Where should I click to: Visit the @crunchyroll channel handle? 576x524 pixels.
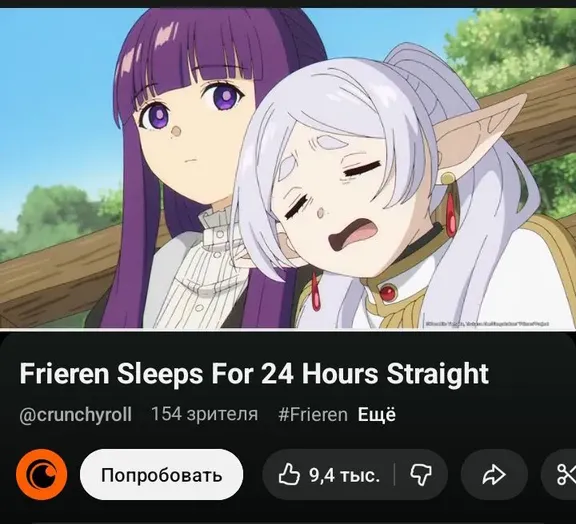tap(76, 415)
